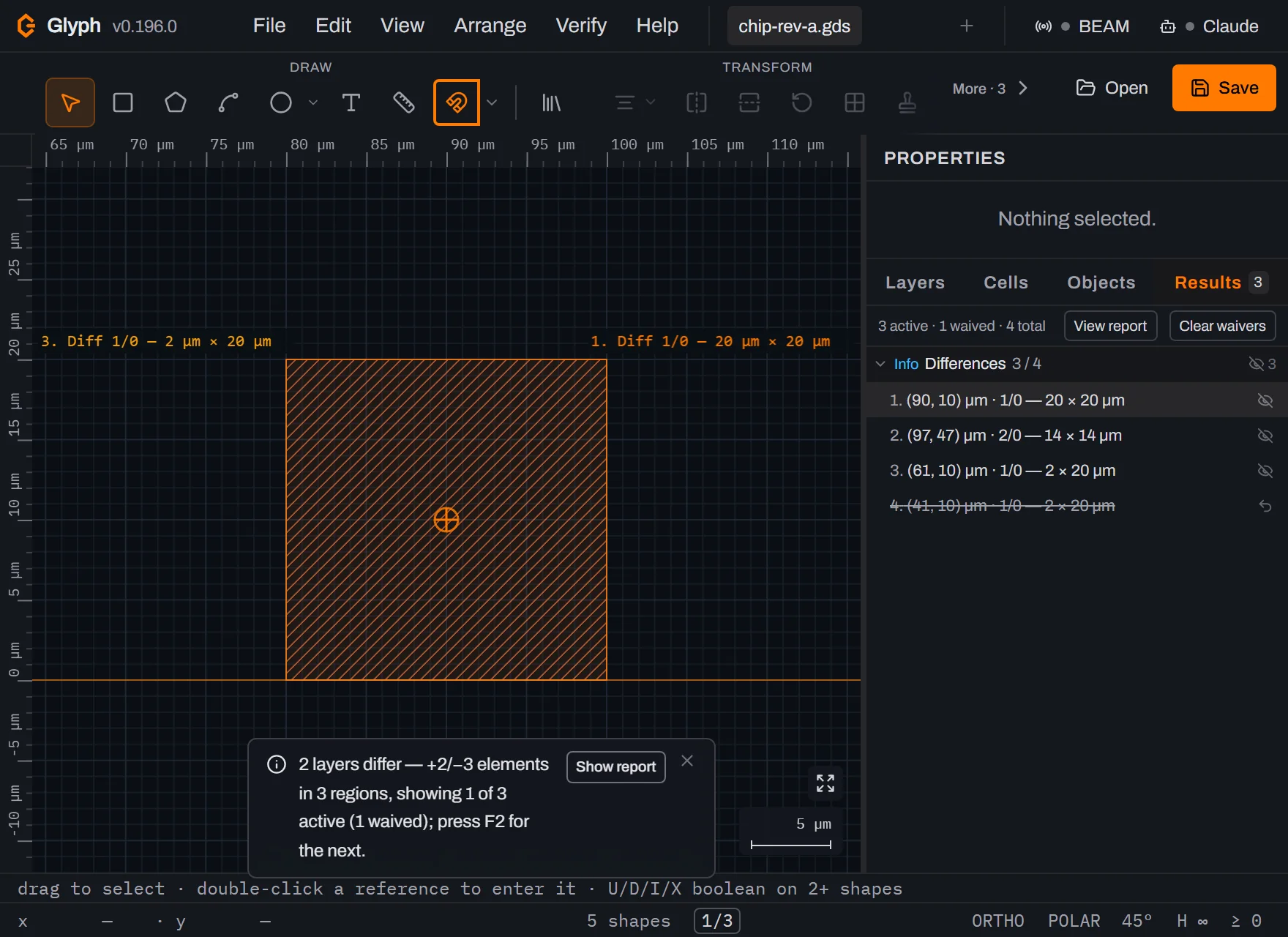The width and height of the screenshot is (1288, 937).
Task: Click the Clear waivers button
Action: pyautogui.click(x=1222, y=326)
